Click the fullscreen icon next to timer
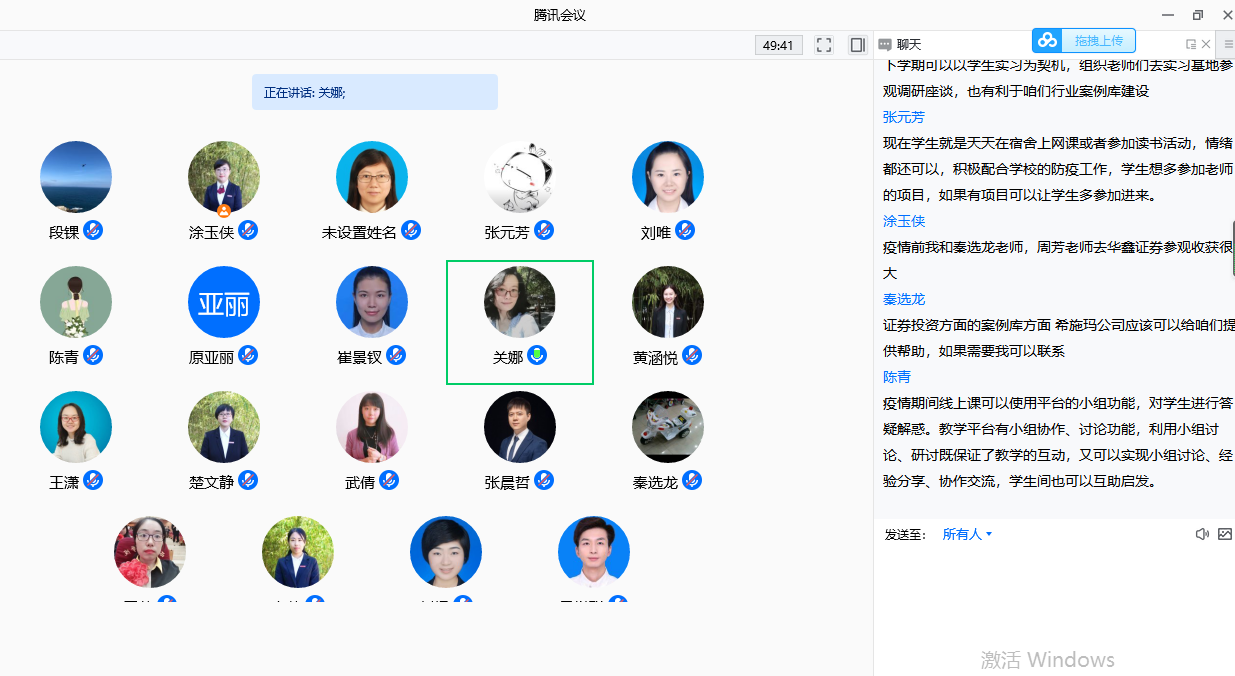This screenshot has width=1235, height=676. tap(824, 45)
